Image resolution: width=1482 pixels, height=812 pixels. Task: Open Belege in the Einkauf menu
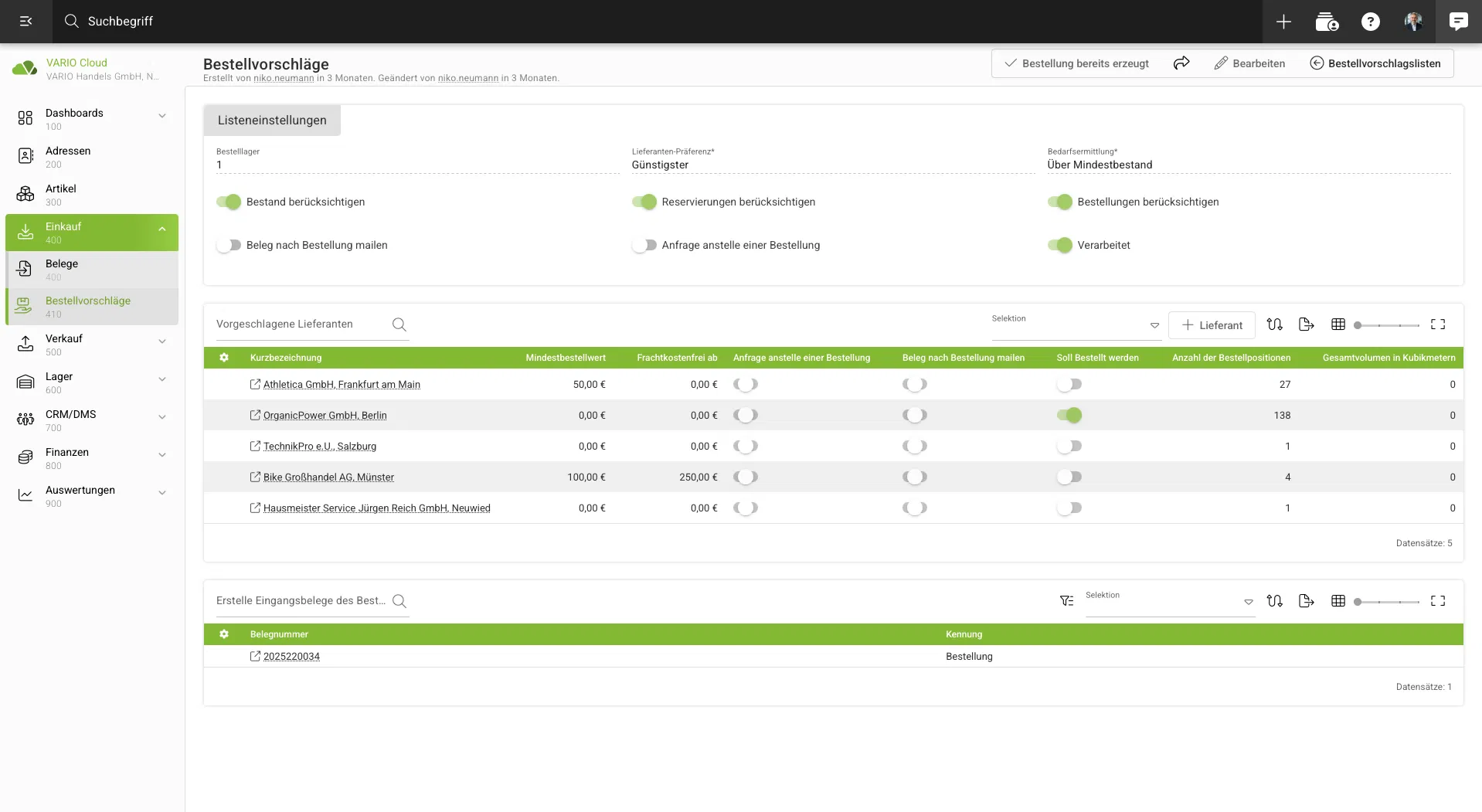pyautogui.click(x=62, y=264)
